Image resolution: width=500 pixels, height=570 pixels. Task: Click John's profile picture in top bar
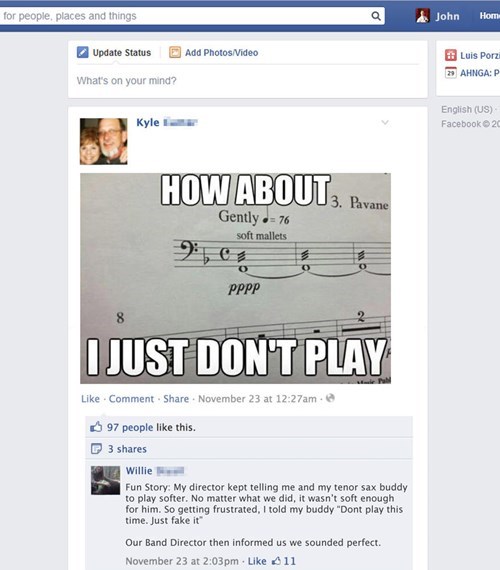point(423,16)
